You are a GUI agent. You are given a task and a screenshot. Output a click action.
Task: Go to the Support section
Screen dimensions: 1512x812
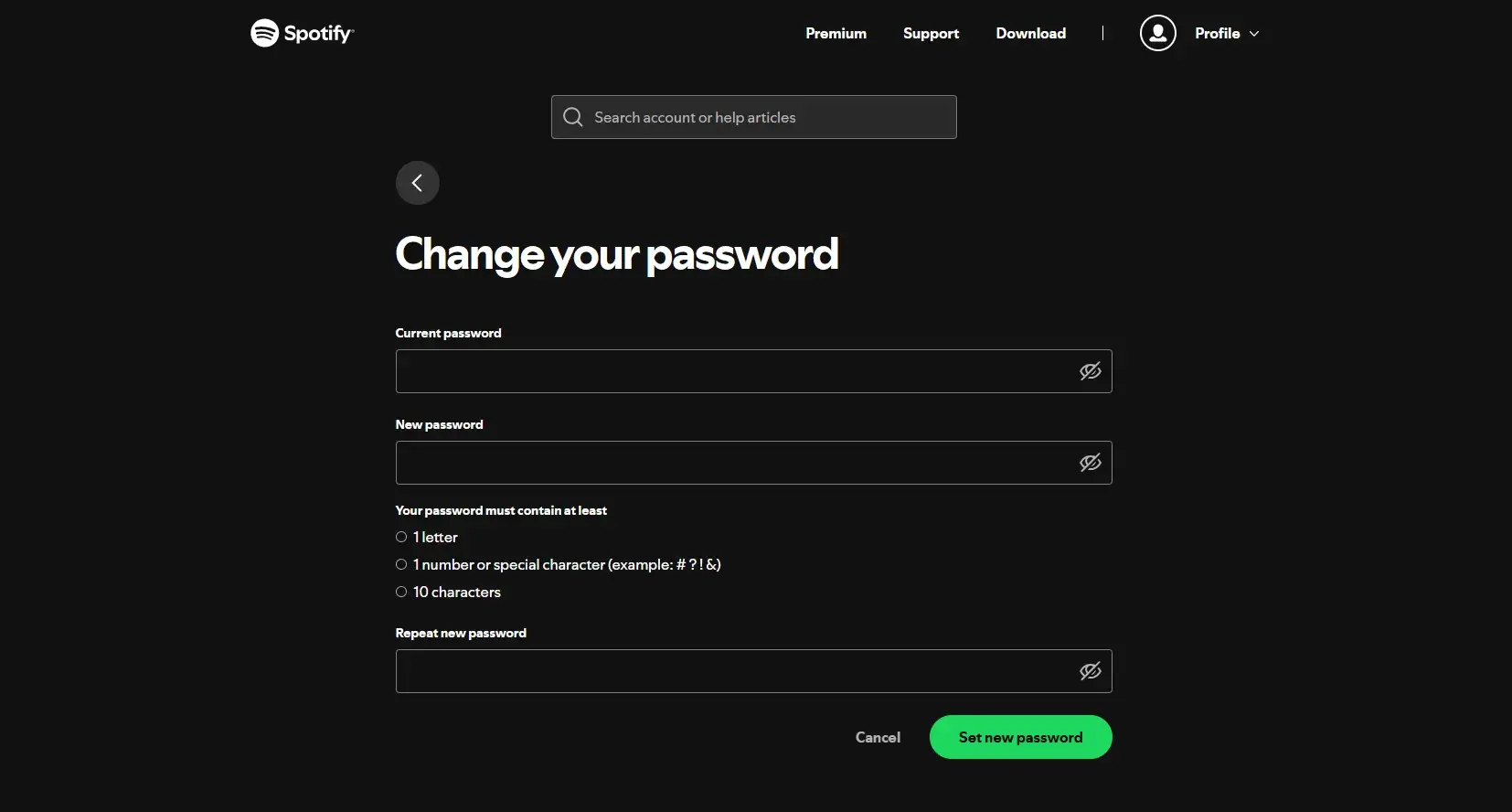931,33
